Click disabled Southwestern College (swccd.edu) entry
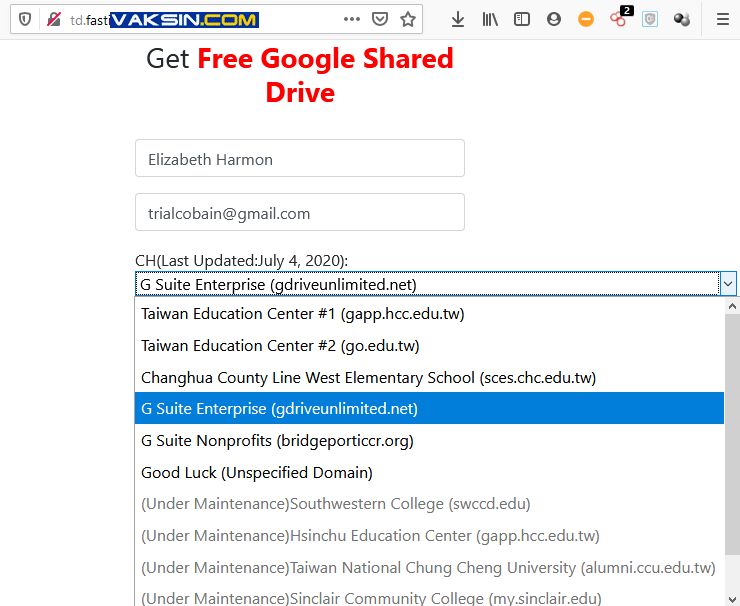Viewport: 740px width, 606px height. (429, 504)
